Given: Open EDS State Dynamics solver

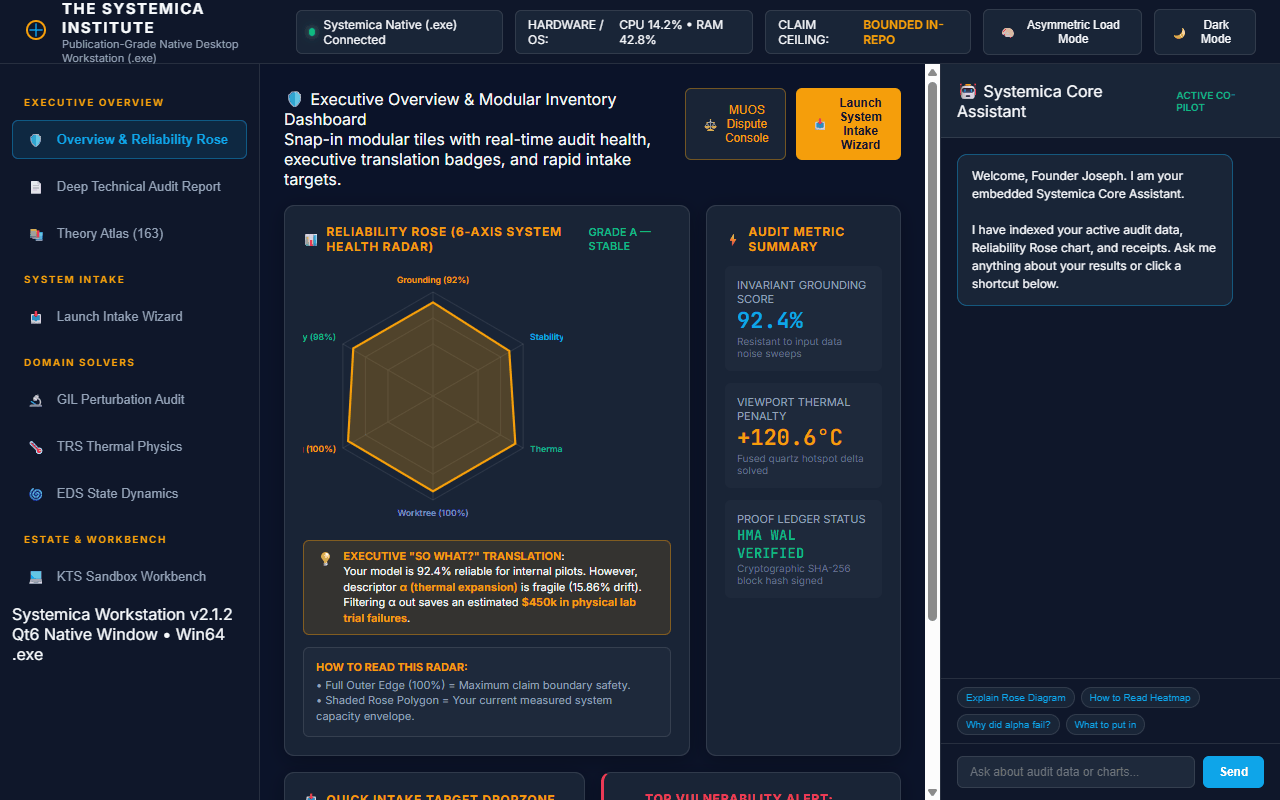Looking at the screenshot, I should (129, 494).
